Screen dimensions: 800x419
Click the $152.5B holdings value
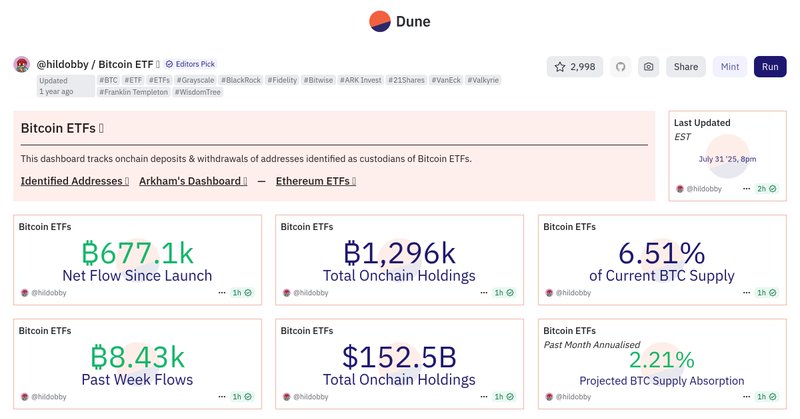[399, 357]
